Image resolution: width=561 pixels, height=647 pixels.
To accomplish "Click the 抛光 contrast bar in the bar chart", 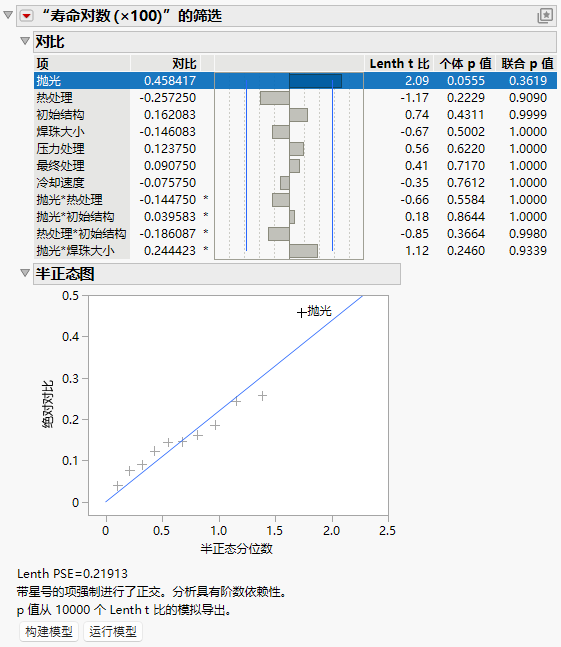I will [x=316, y=81].
